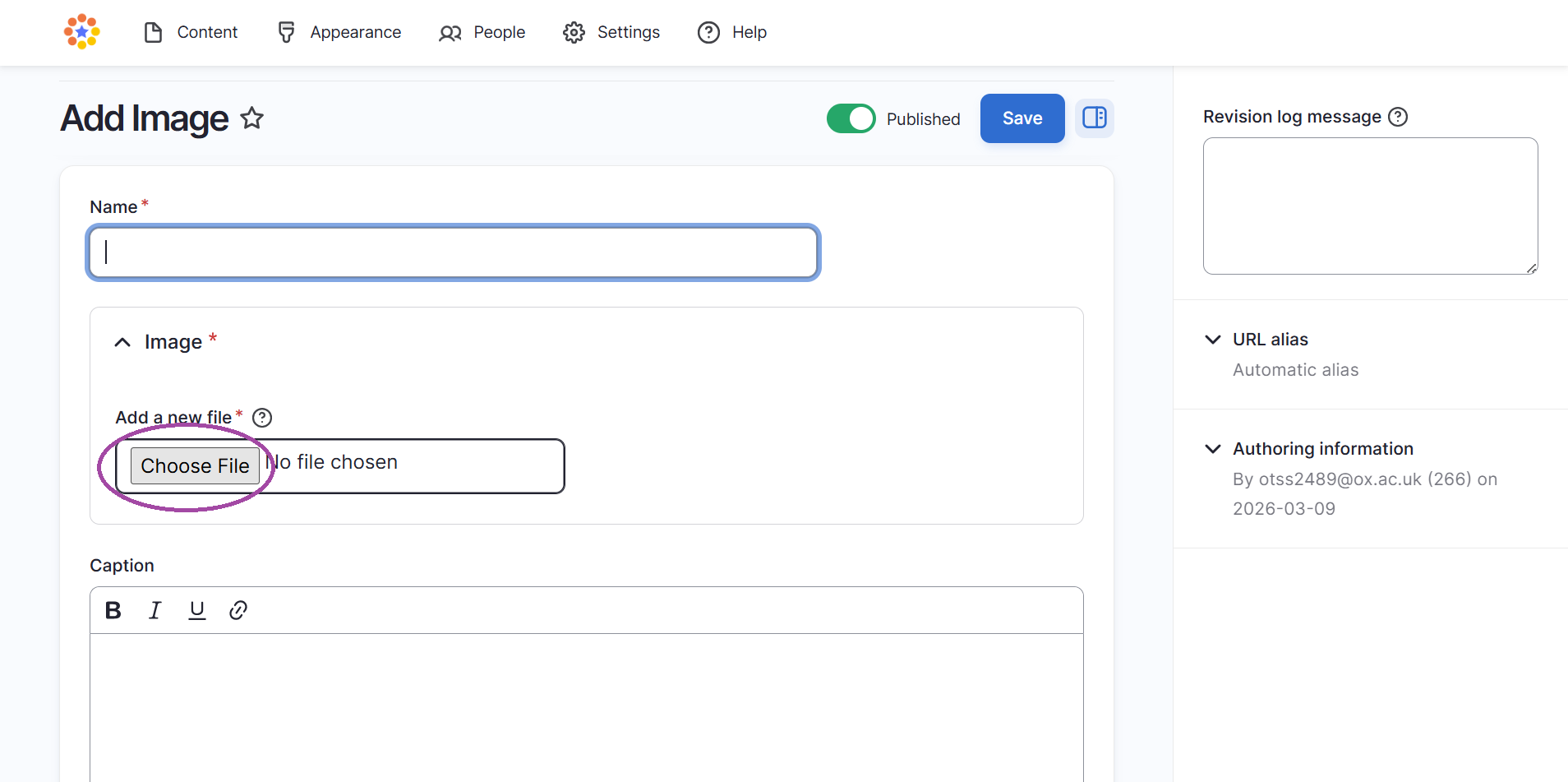Click the People icon in the toolbar

click(x=450, y=32)
